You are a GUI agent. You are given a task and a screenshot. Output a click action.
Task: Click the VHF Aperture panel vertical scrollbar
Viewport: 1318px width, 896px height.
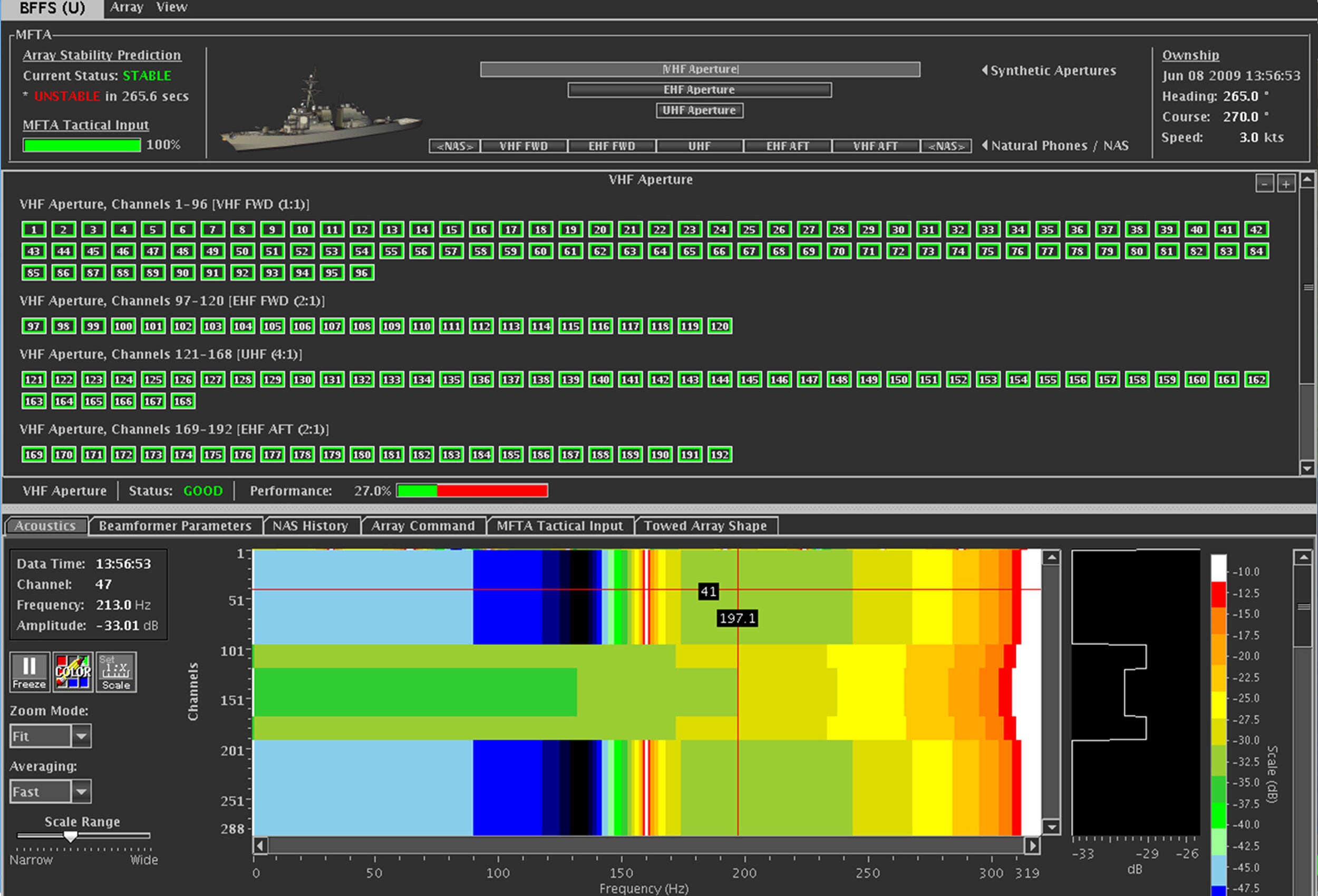(x=1306, y=324)
